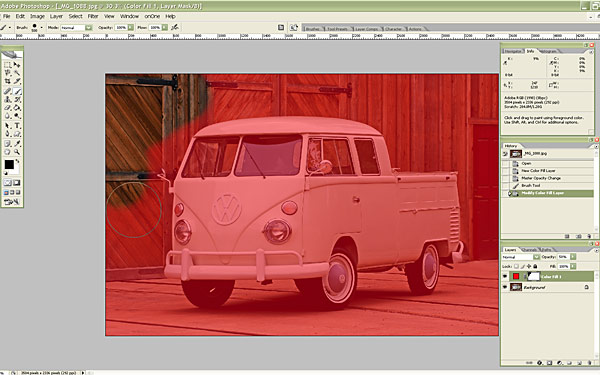The image size is (600, 375).
Task: Enable airbrush in options bar
Action: coord(175,27)
